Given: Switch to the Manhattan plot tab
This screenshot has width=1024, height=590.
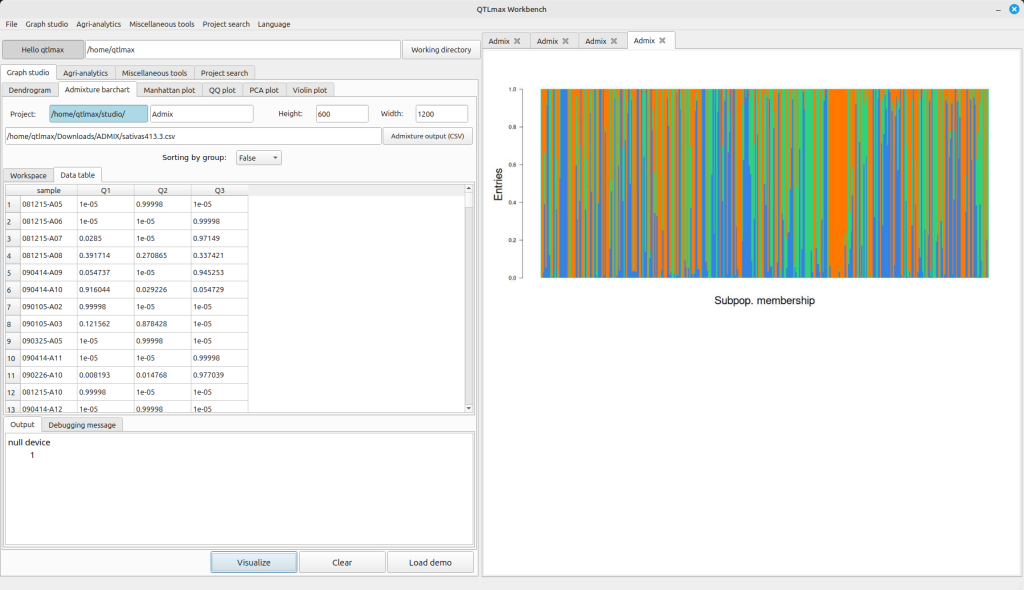Looking at the screenshot, I should 169,90.
